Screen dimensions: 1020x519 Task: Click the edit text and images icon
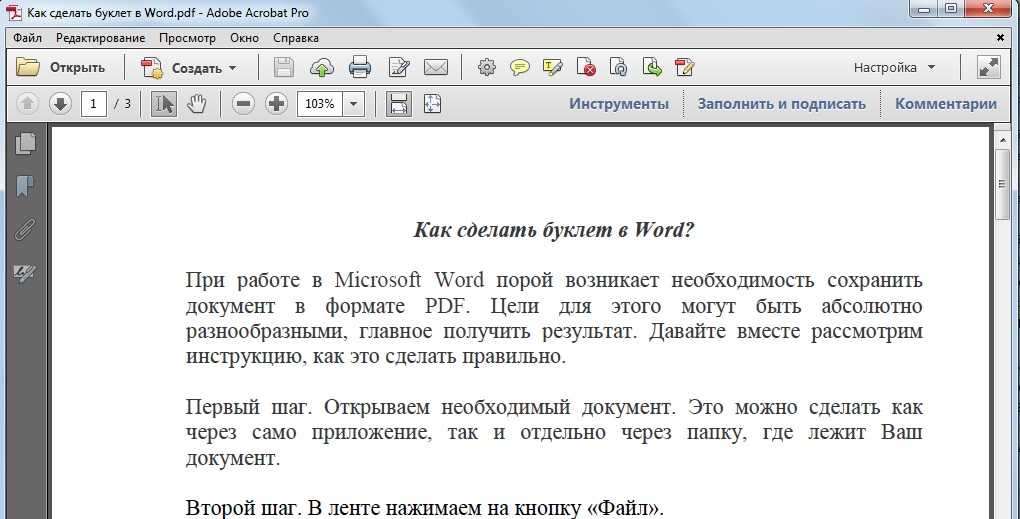tap(399, 67)
